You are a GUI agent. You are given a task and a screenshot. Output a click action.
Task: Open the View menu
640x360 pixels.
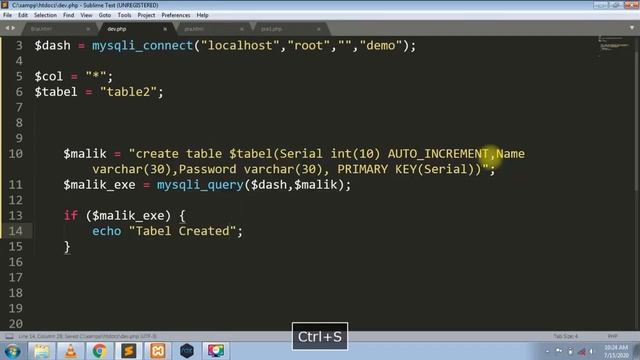tap(87, 15)
